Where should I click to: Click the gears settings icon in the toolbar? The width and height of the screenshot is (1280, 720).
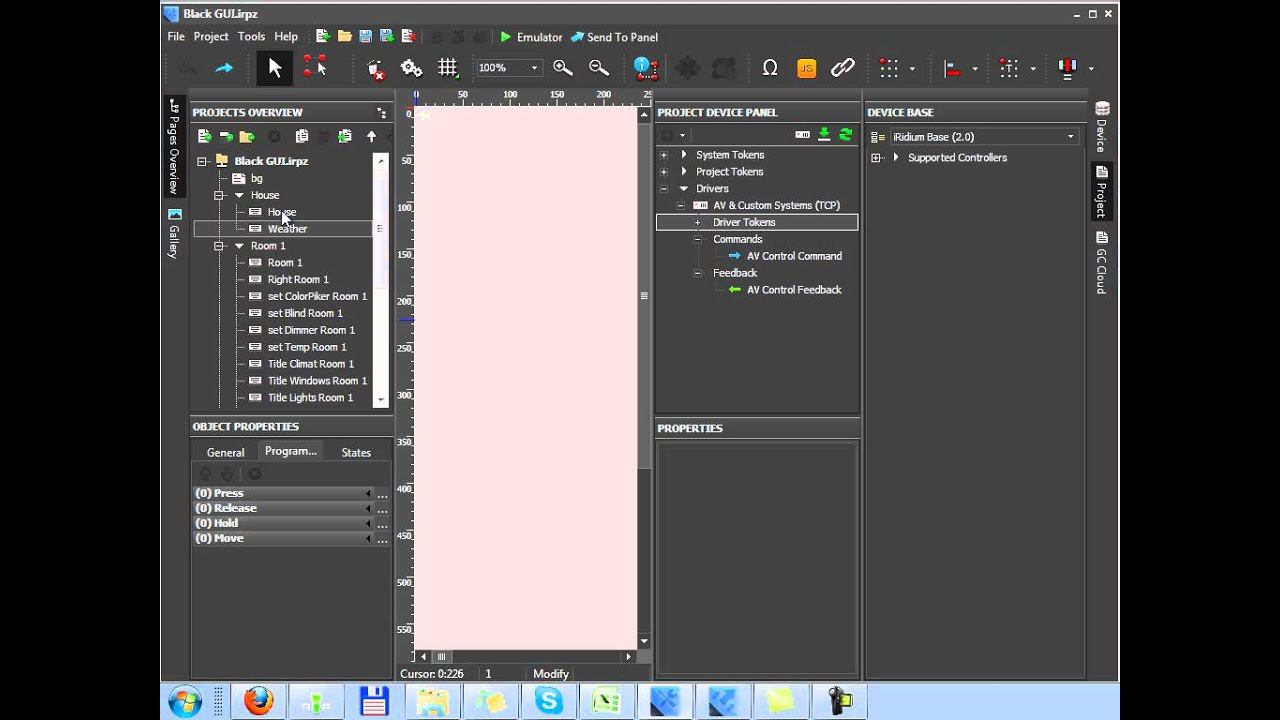(411, 68)
